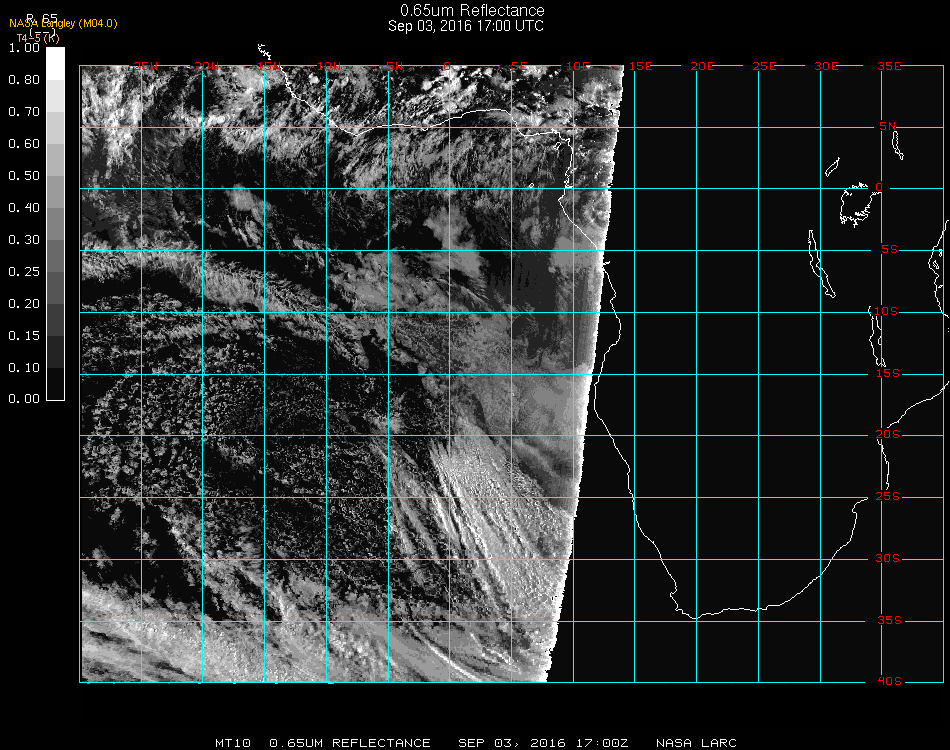950x750 pixels.
Task: Click the mid-gray colorbar segment beside 0.40
Action: [x=55, y=224]
